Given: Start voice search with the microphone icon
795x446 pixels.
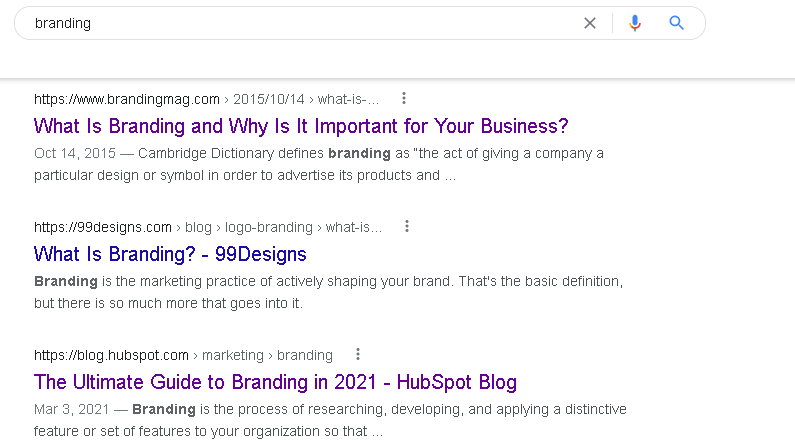Looking at the screenshot, I should pos(635,23).
